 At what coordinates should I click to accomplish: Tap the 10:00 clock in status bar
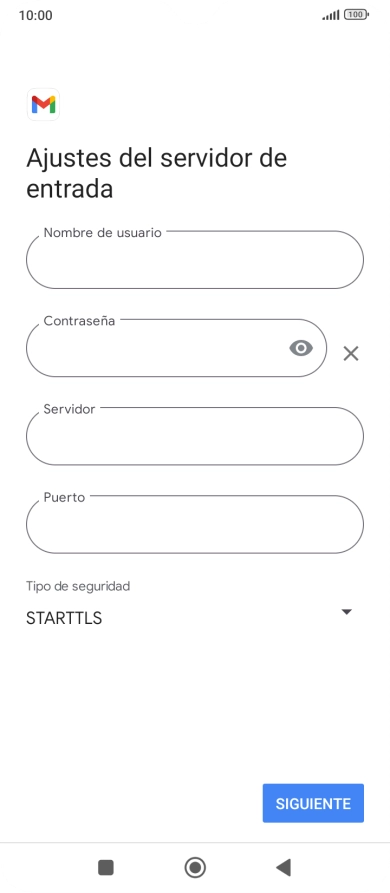[x=35, y=15]
